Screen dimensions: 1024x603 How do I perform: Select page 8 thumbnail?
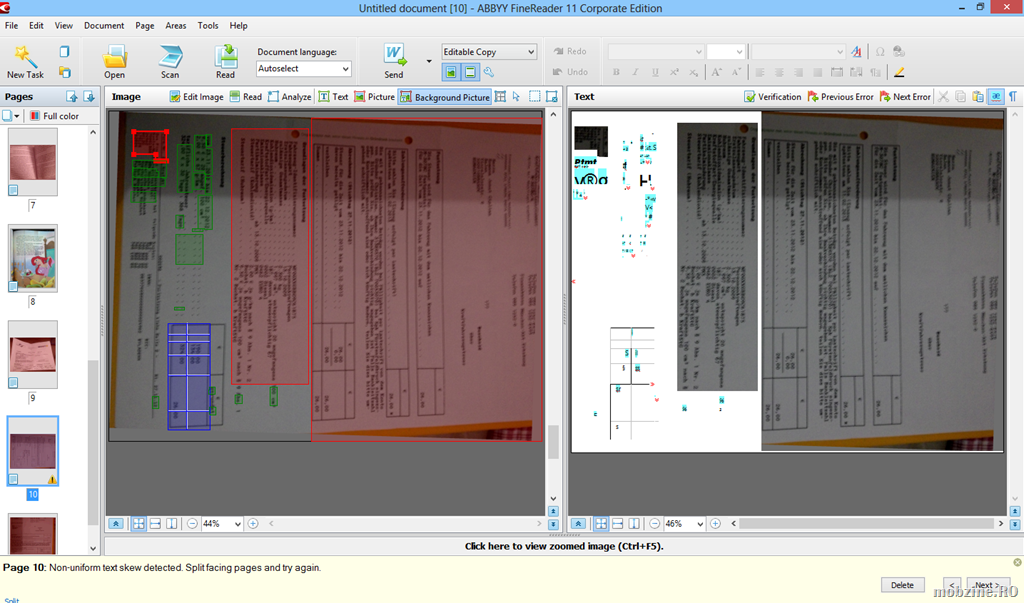33,258
